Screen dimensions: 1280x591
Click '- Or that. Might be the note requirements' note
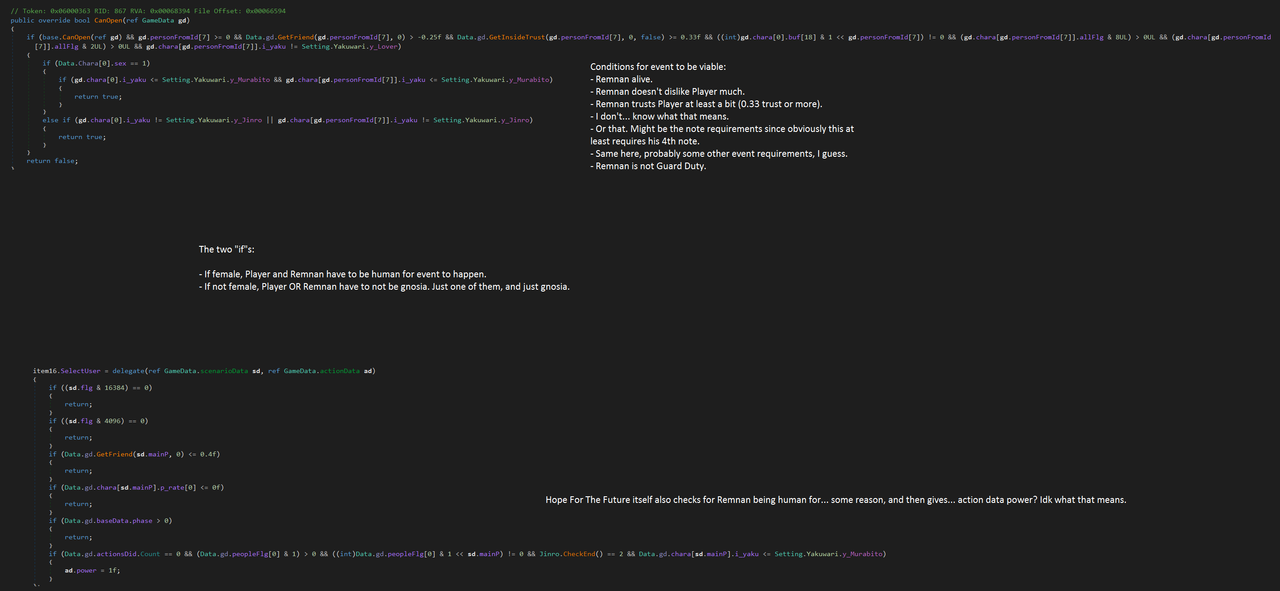pyautogui.click(x=722, y=129)
